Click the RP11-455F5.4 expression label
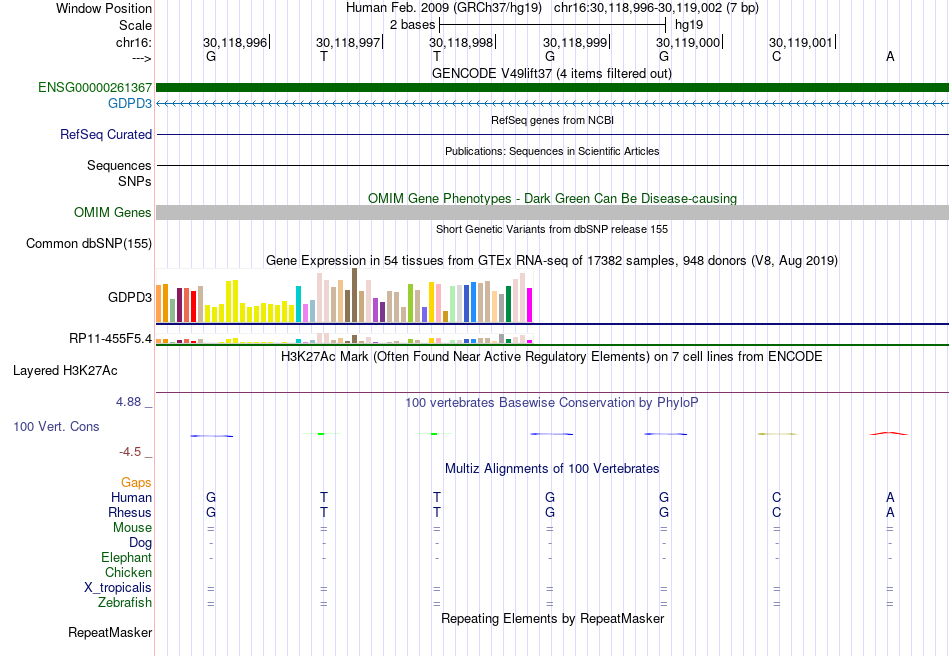Screen dimensions: 950x656 click(x=110, y=339)
